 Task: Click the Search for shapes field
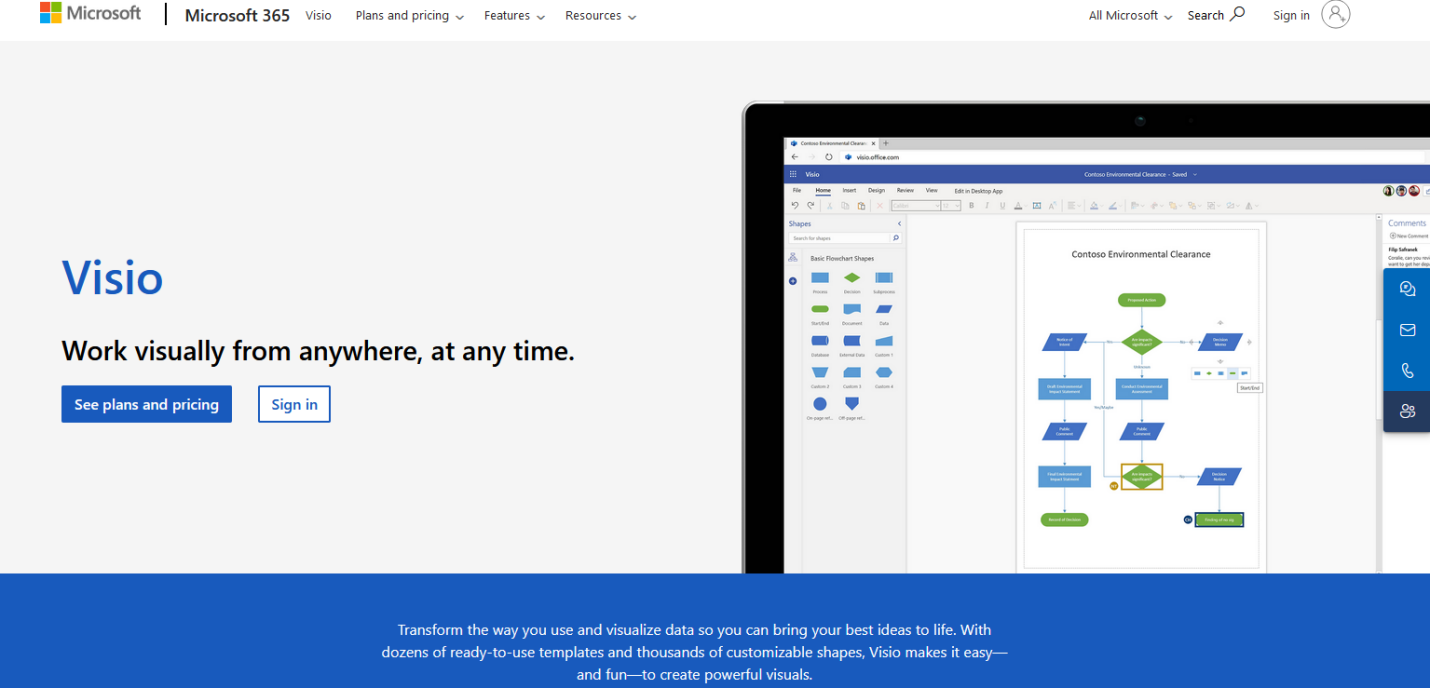point(845,238)
